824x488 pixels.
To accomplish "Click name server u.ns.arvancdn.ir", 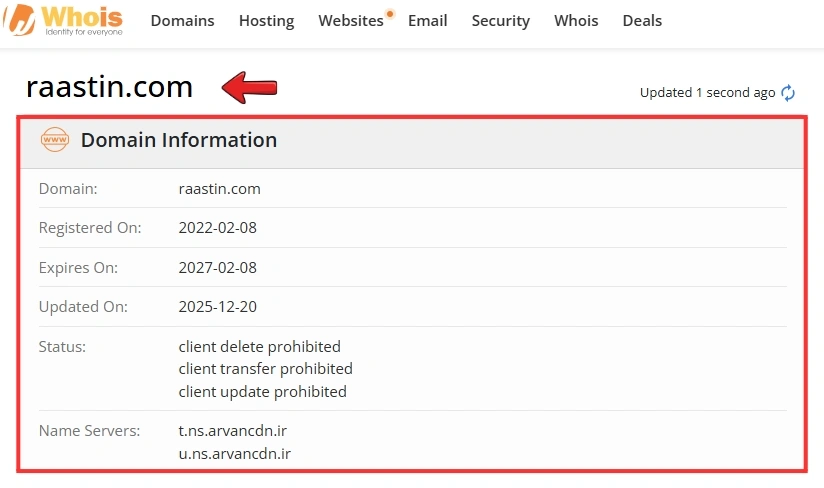I will [x=235, y=453].
